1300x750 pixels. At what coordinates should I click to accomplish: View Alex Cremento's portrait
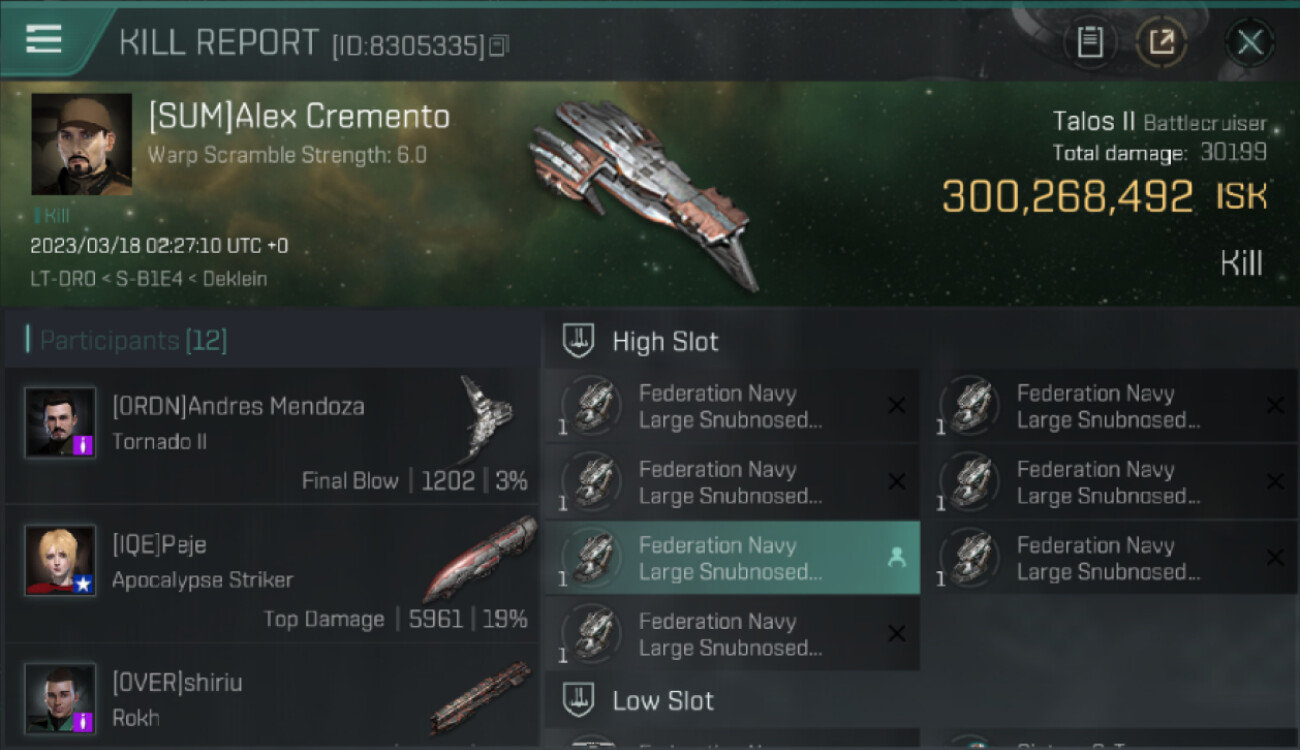tap(82, 144)
